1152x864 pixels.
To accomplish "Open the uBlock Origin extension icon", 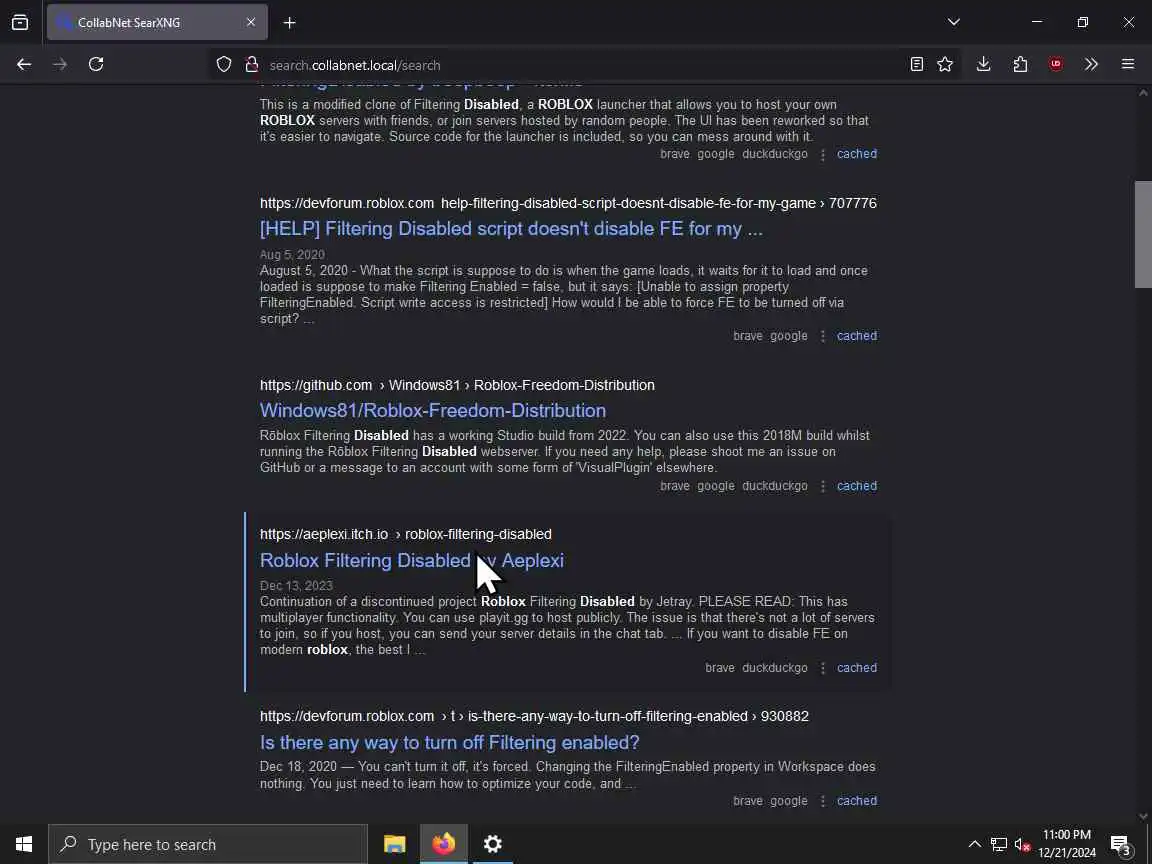I will [x=1056, y=65].
